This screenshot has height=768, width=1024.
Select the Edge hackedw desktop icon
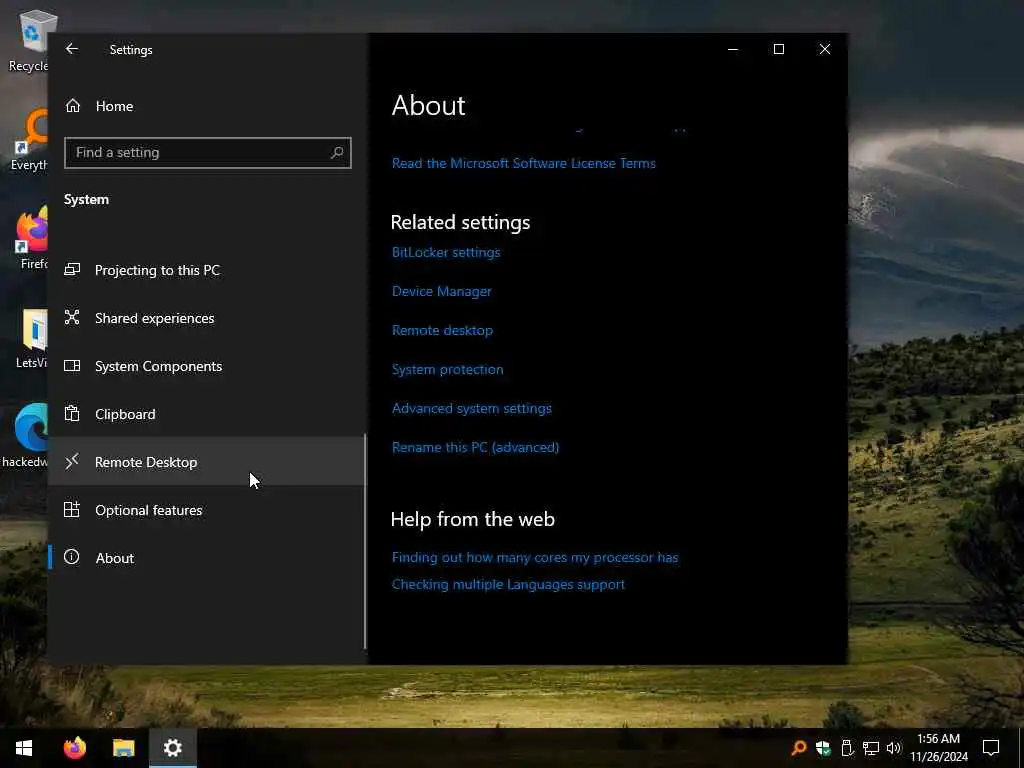coord(25,436)
